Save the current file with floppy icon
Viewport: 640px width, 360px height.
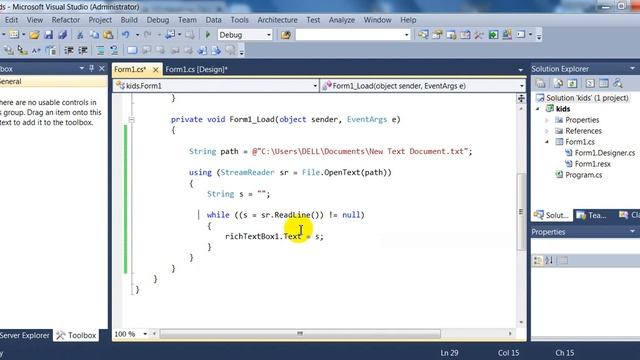pyautogui.click(x=49, y=35)
